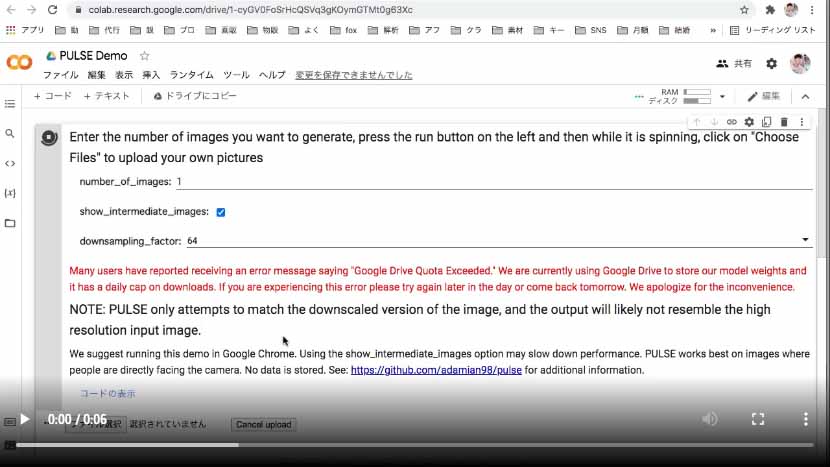Click the video progress bar
This screenshot has height=467, width=830.
tap(414, 445)
